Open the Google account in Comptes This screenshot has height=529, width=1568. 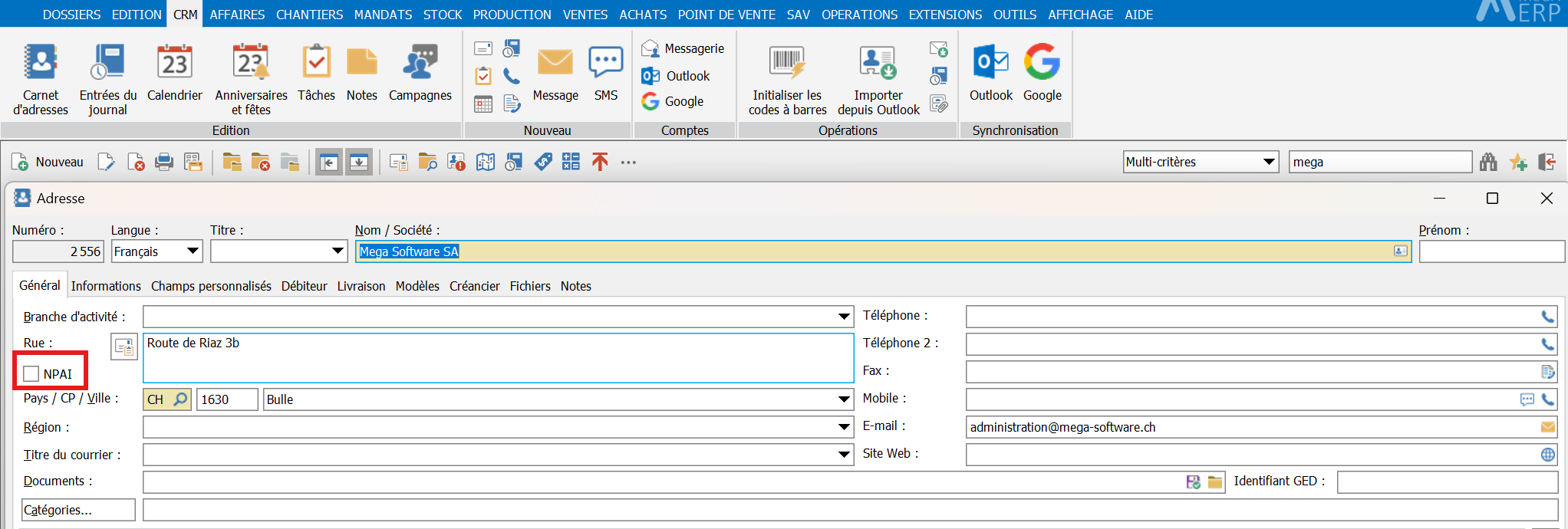673,101
